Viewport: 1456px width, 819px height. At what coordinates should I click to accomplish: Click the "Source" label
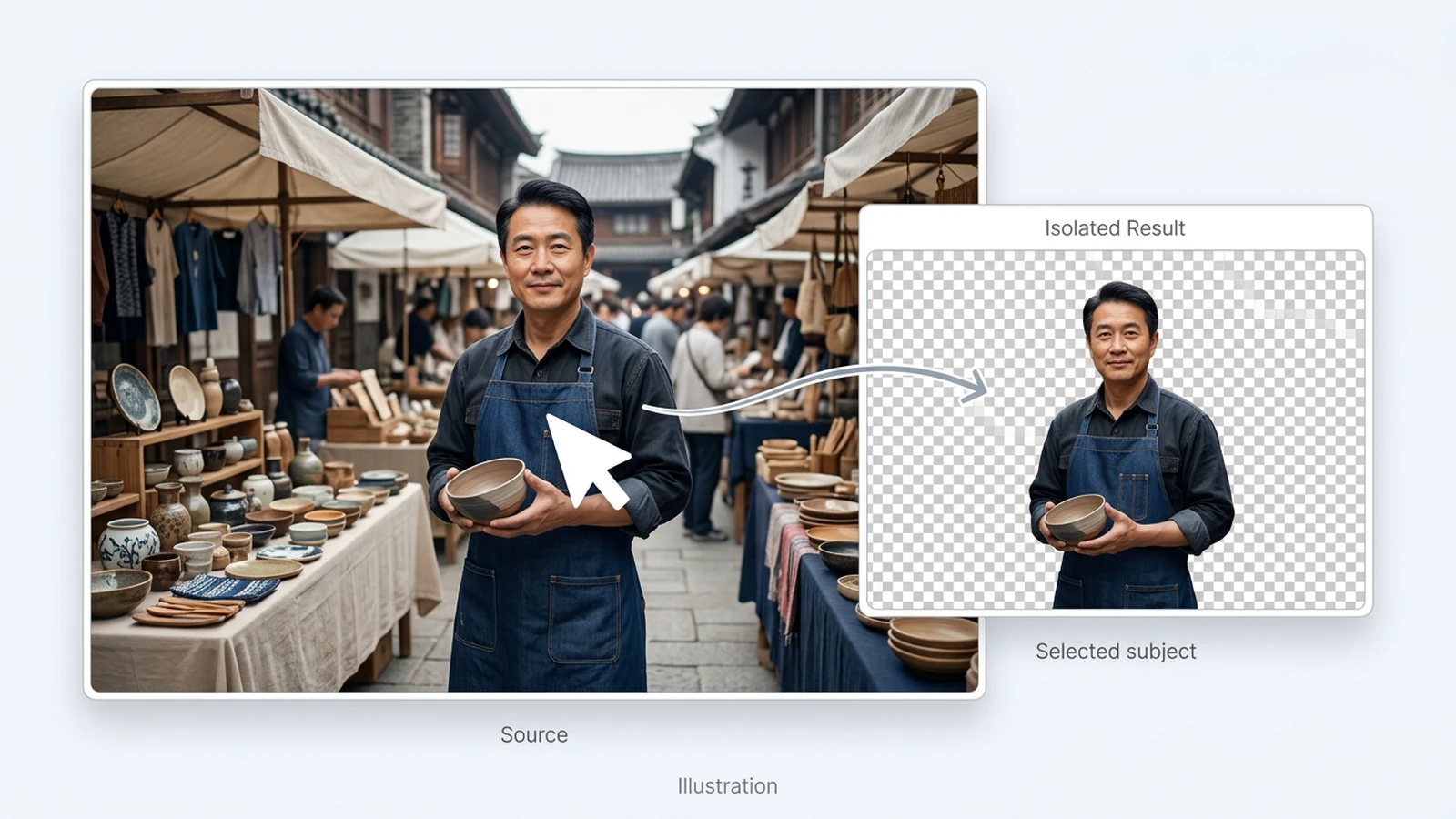coord(534,734)
